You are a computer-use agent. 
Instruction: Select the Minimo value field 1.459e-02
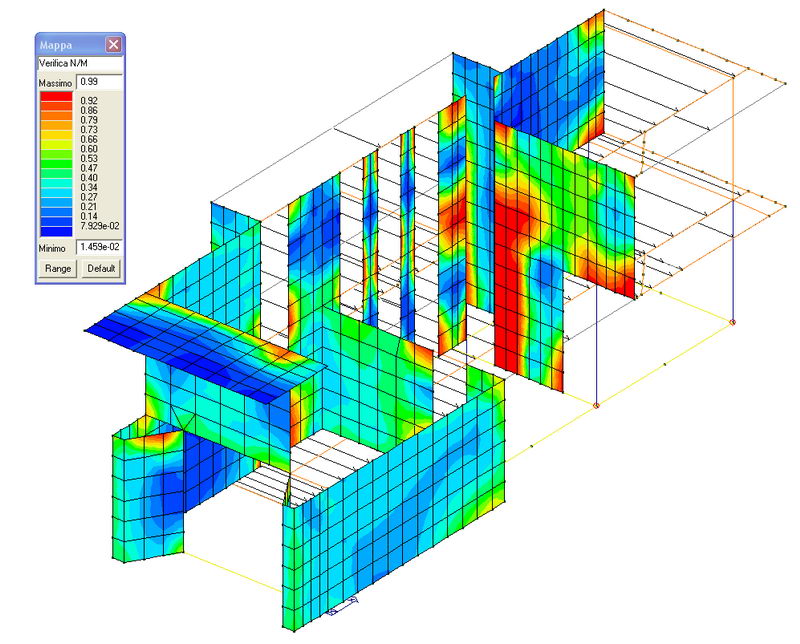point(99,247)
